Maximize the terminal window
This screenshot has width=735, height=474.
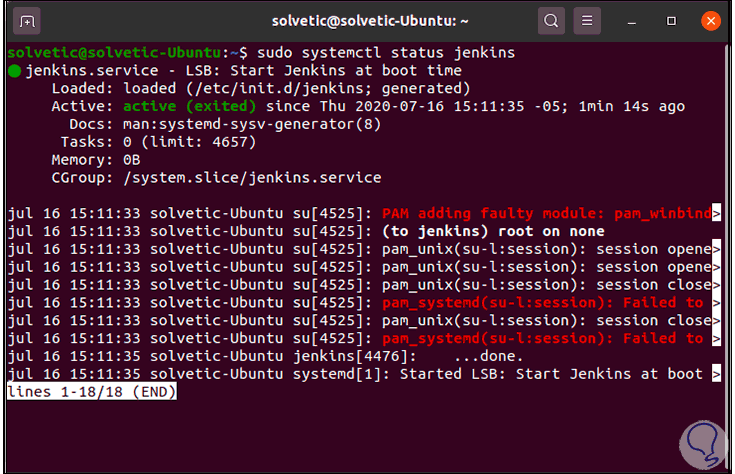coord(671,21)
